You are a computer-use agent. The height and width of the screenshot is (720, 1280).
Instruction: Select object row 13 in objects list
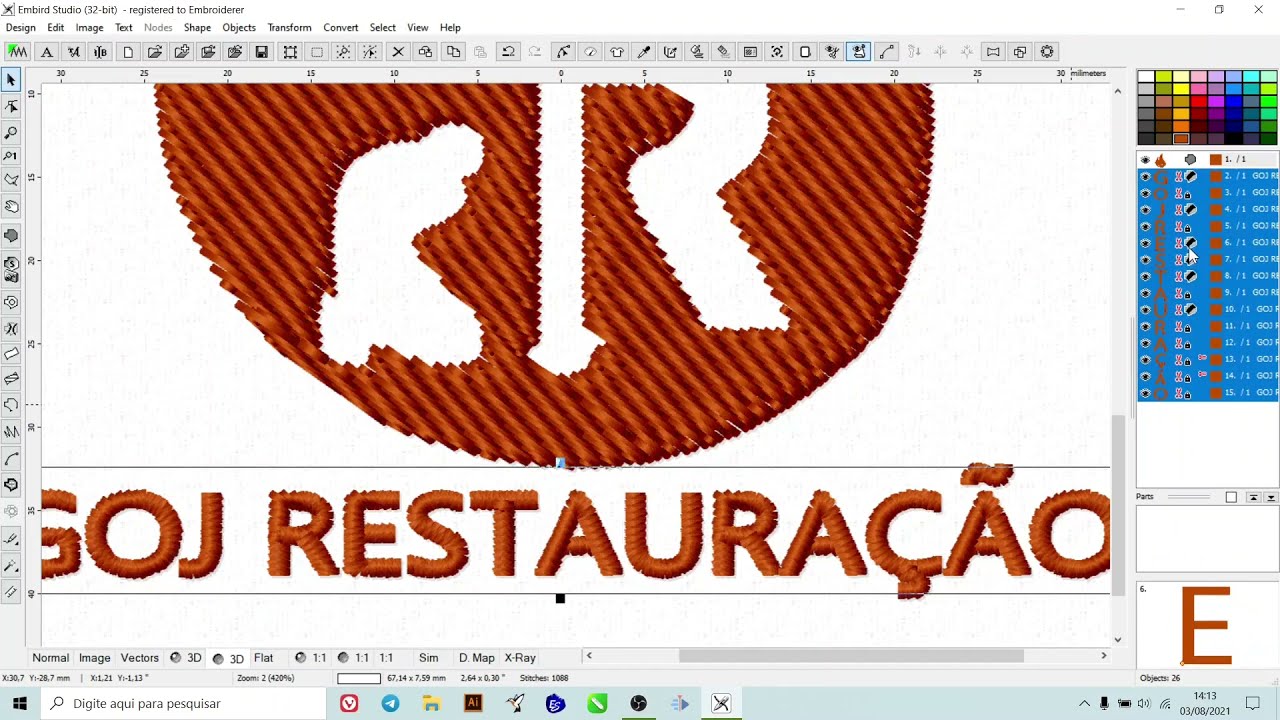pos(1208,360)
